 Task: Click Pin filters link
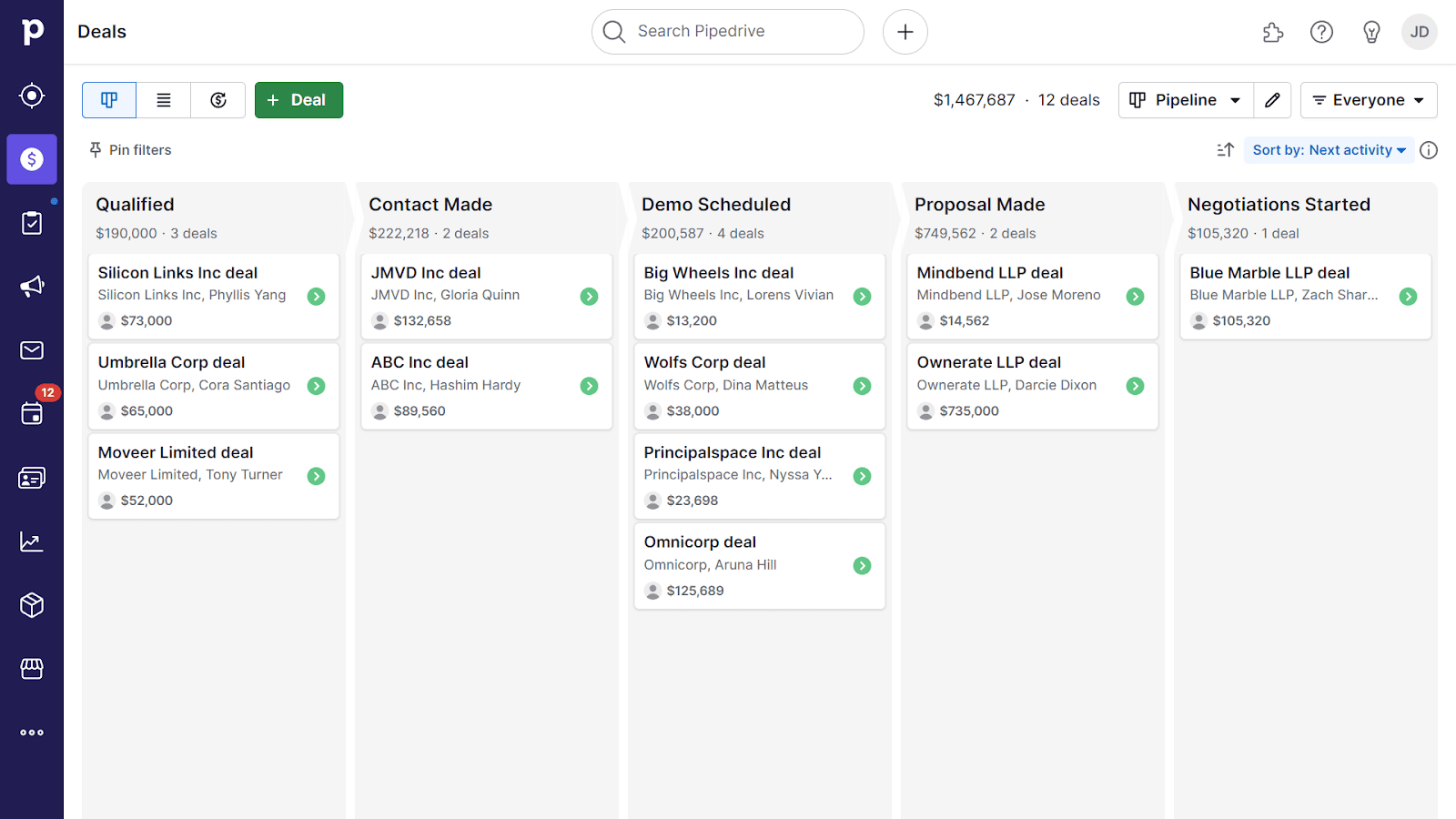[129, 149]
